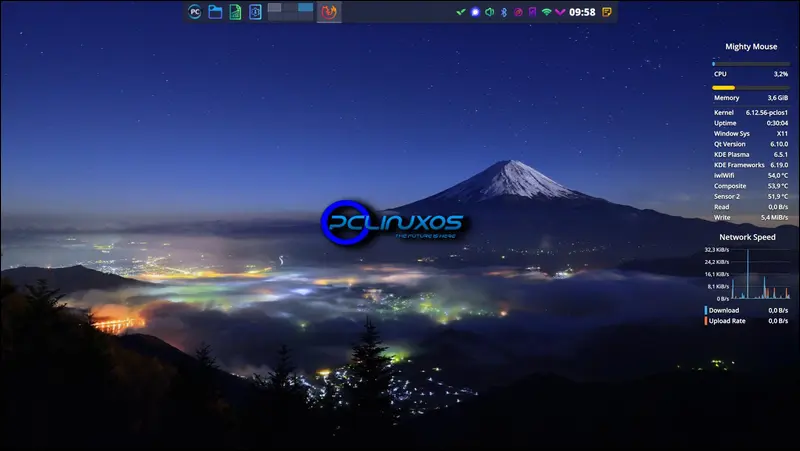Click the 'Network Speed' widget title

pyautogui.click(x=747, y=237)
